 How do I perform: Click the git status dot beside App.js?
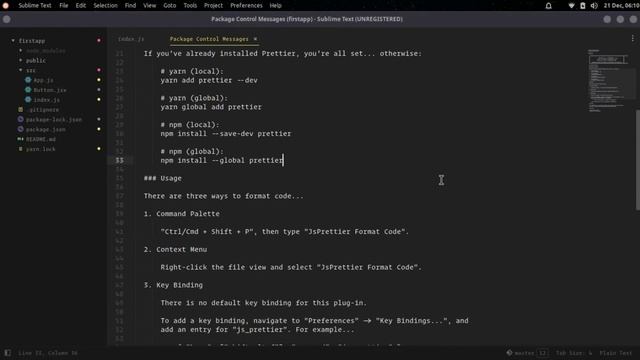click(x=99, y=80)
